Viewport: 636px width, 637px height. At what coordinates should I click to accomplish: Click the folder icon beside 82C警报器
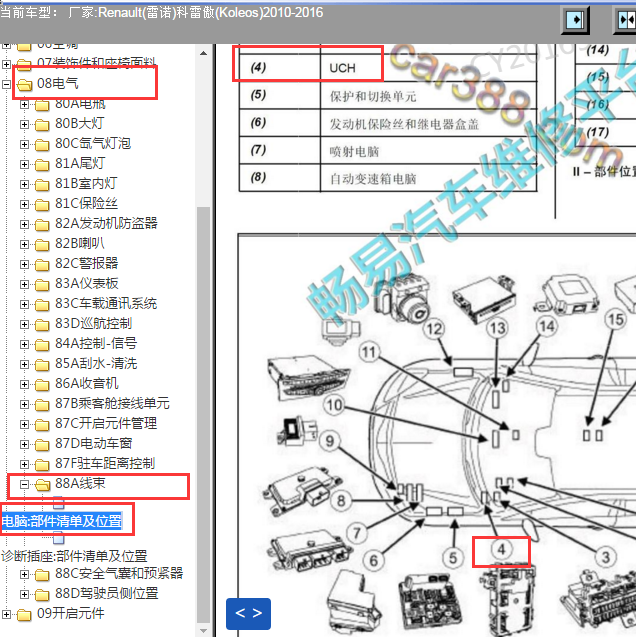tap(42, 264)
